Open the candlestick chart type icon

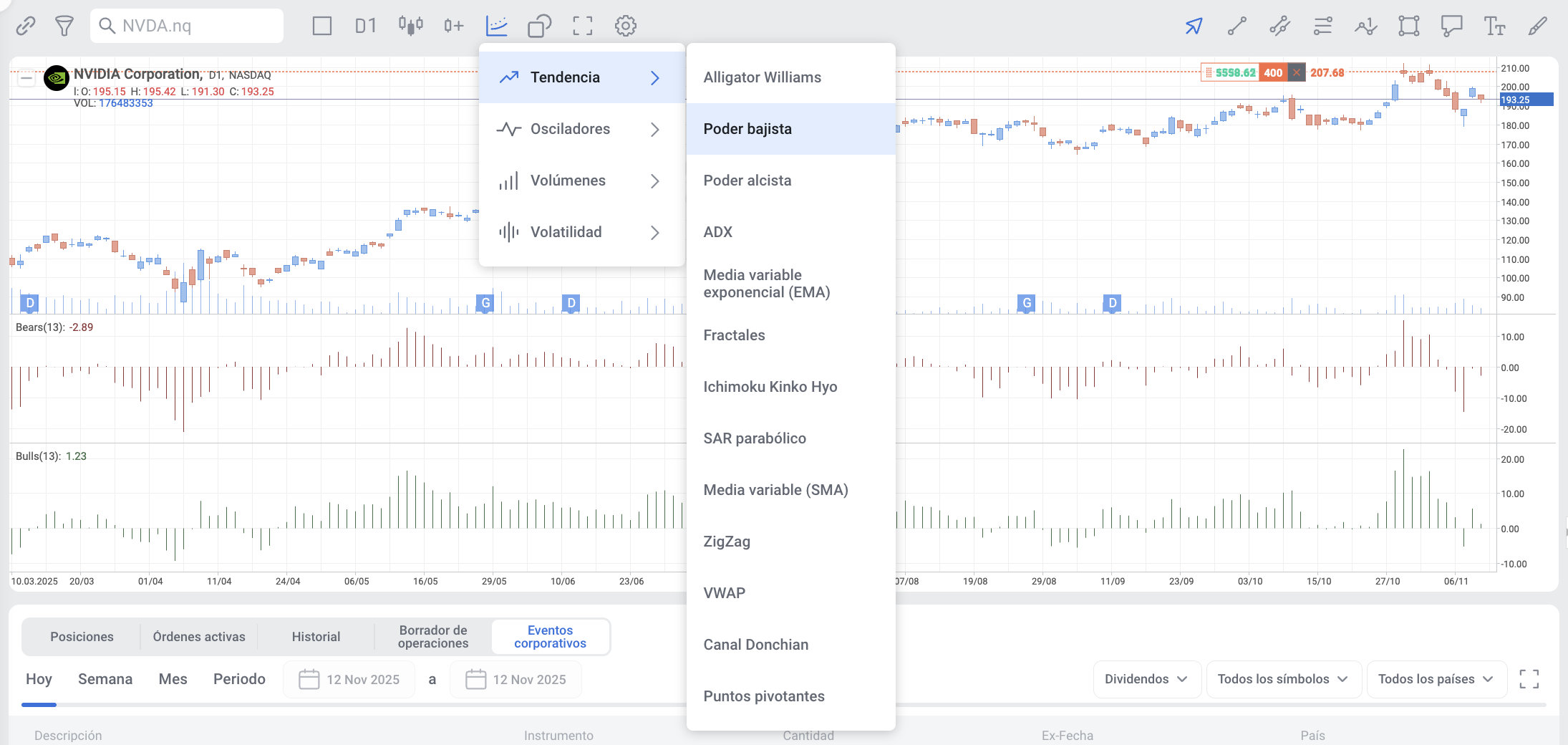tap(411, 27)
